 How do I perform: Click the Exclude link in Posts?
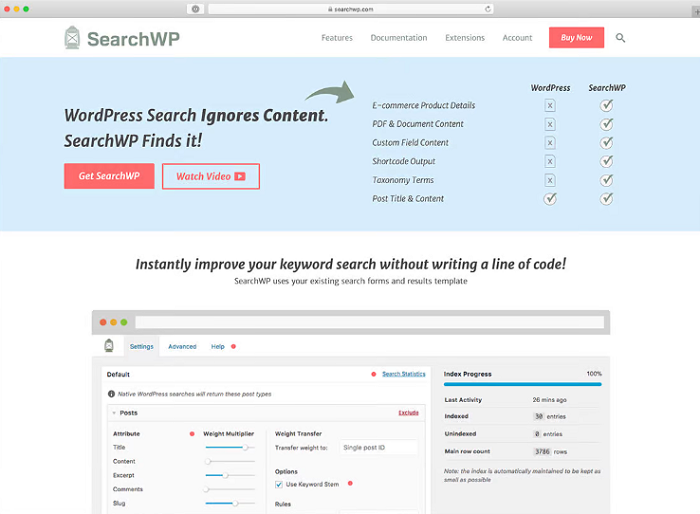pos(408,413)
